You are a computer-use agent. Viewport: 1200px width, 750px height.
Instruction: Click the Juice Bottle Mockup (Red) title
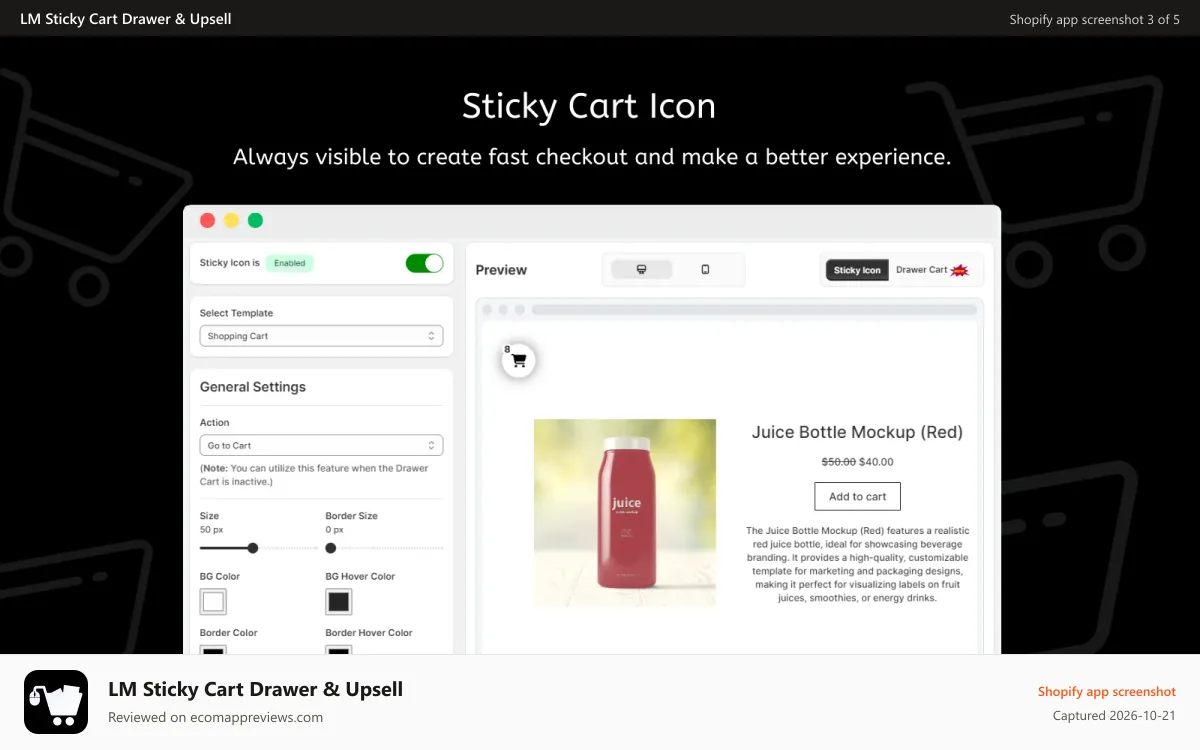(857, 432)
